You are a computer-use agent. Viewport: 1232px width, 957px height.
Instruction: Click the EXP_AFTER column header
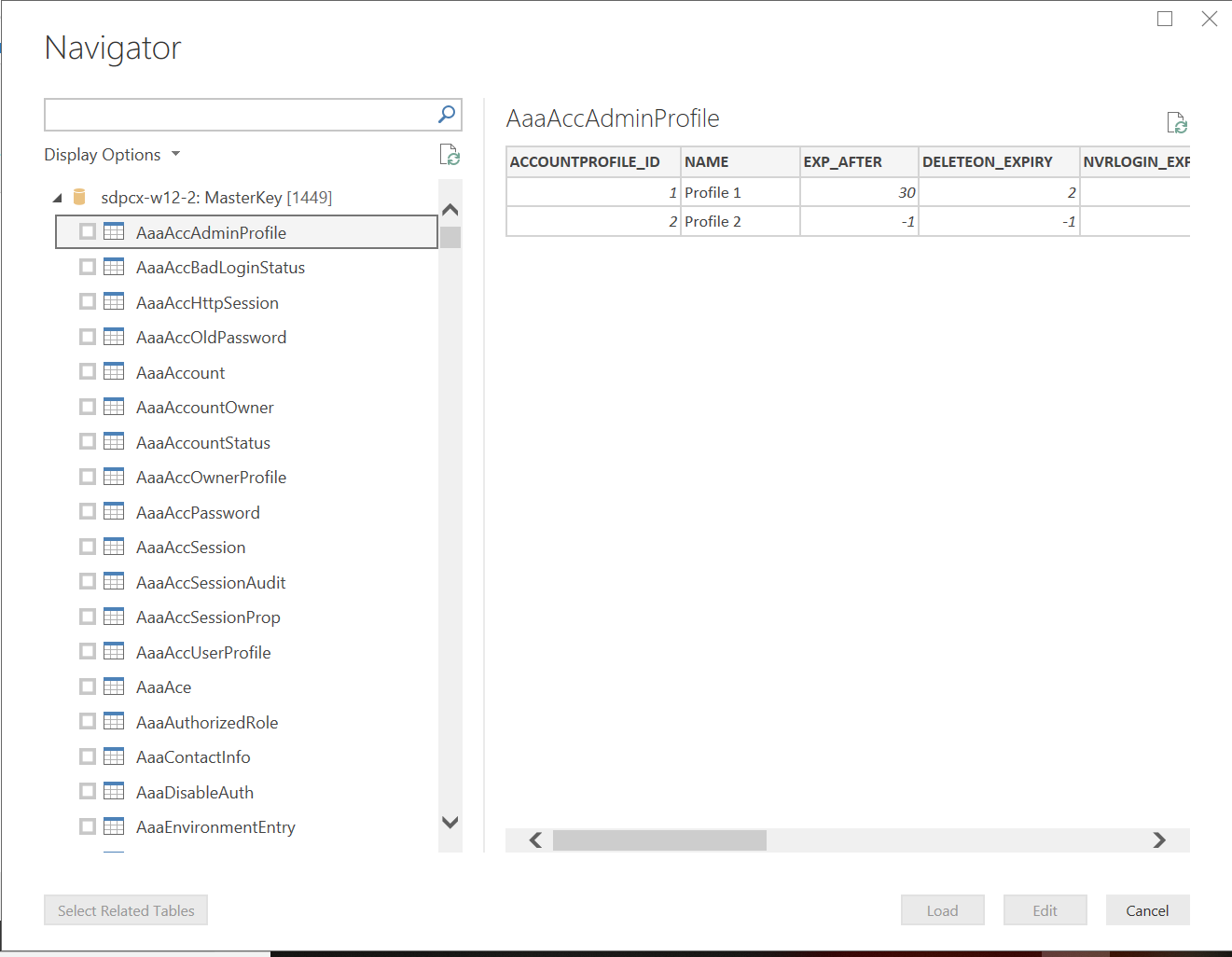[859, 161]
